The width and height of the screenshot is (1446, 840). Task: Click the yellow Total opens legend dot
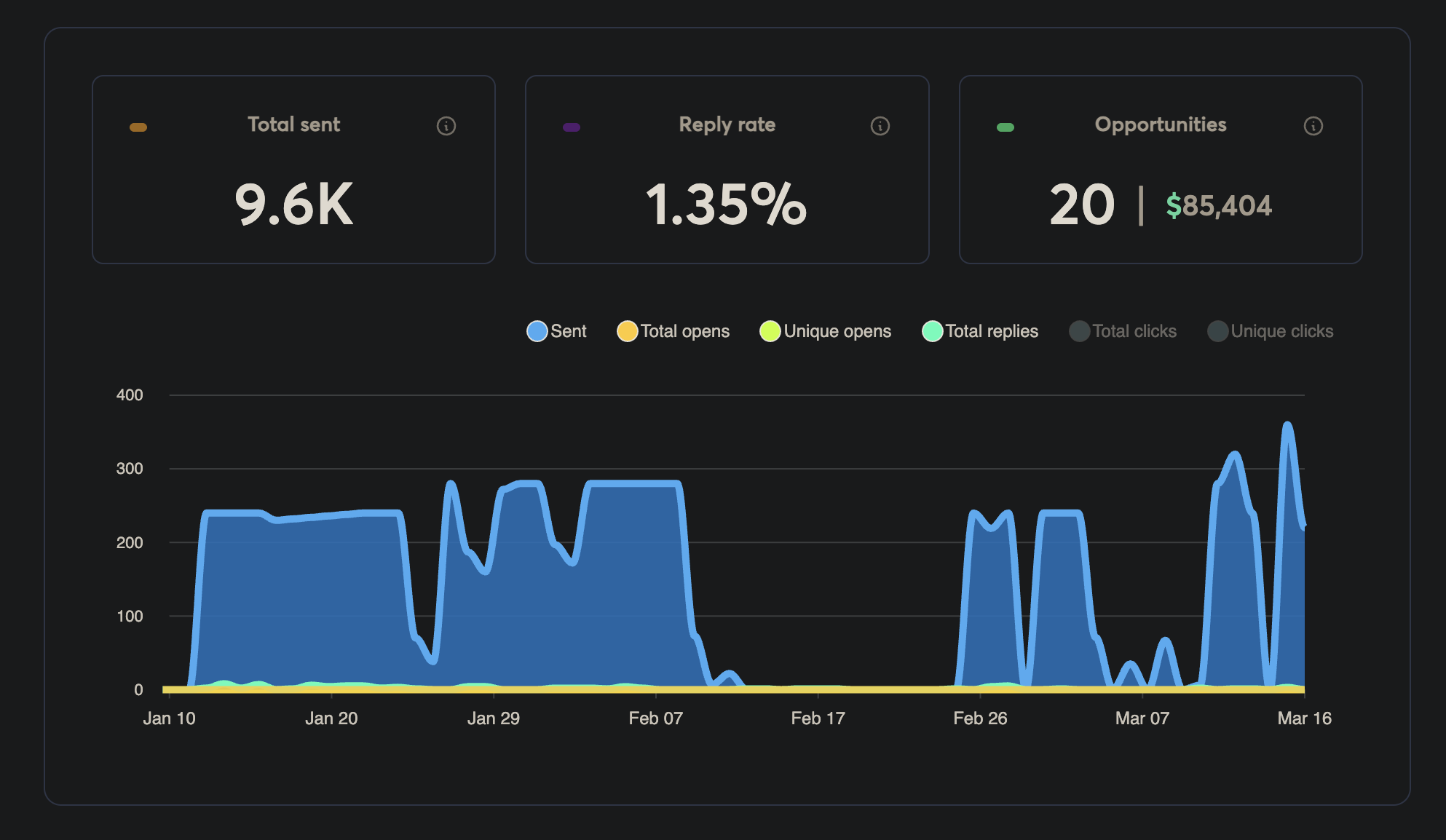click(628, 331)
